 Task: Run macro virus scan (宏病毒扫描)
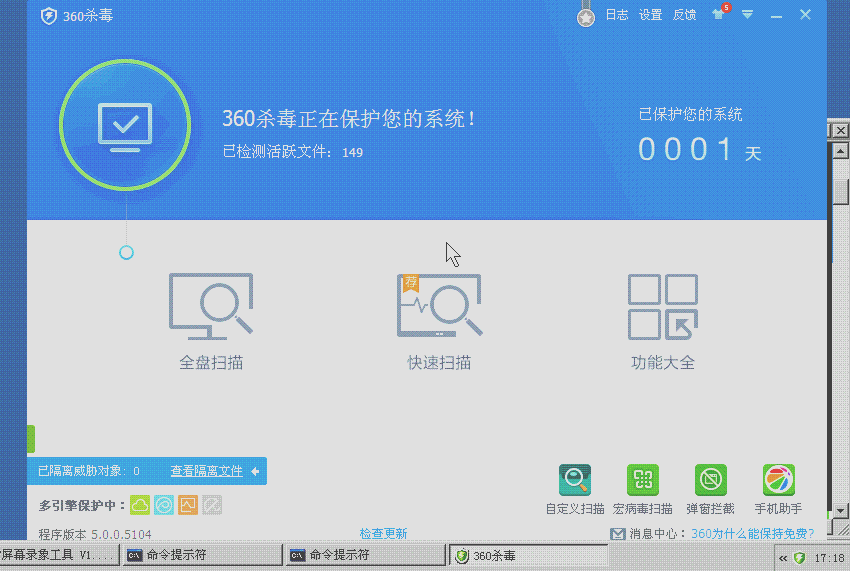642,489
